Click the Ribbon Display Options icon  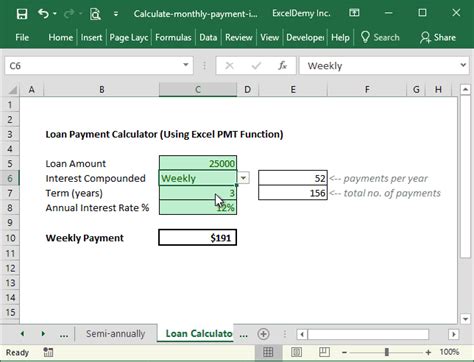point(354,13)
